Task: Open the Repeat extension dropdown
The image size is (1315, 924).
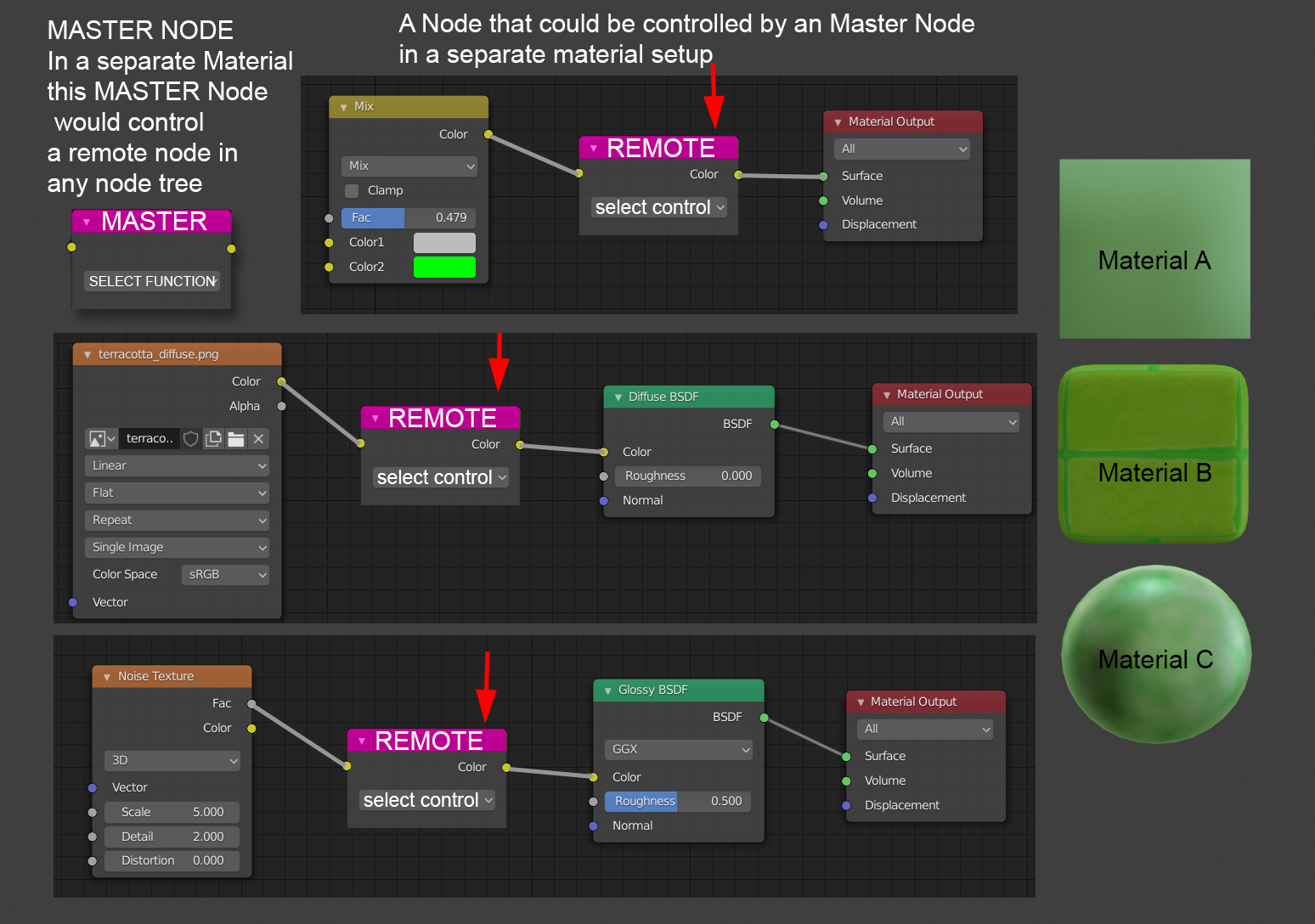Action: (x=177, y=520)
